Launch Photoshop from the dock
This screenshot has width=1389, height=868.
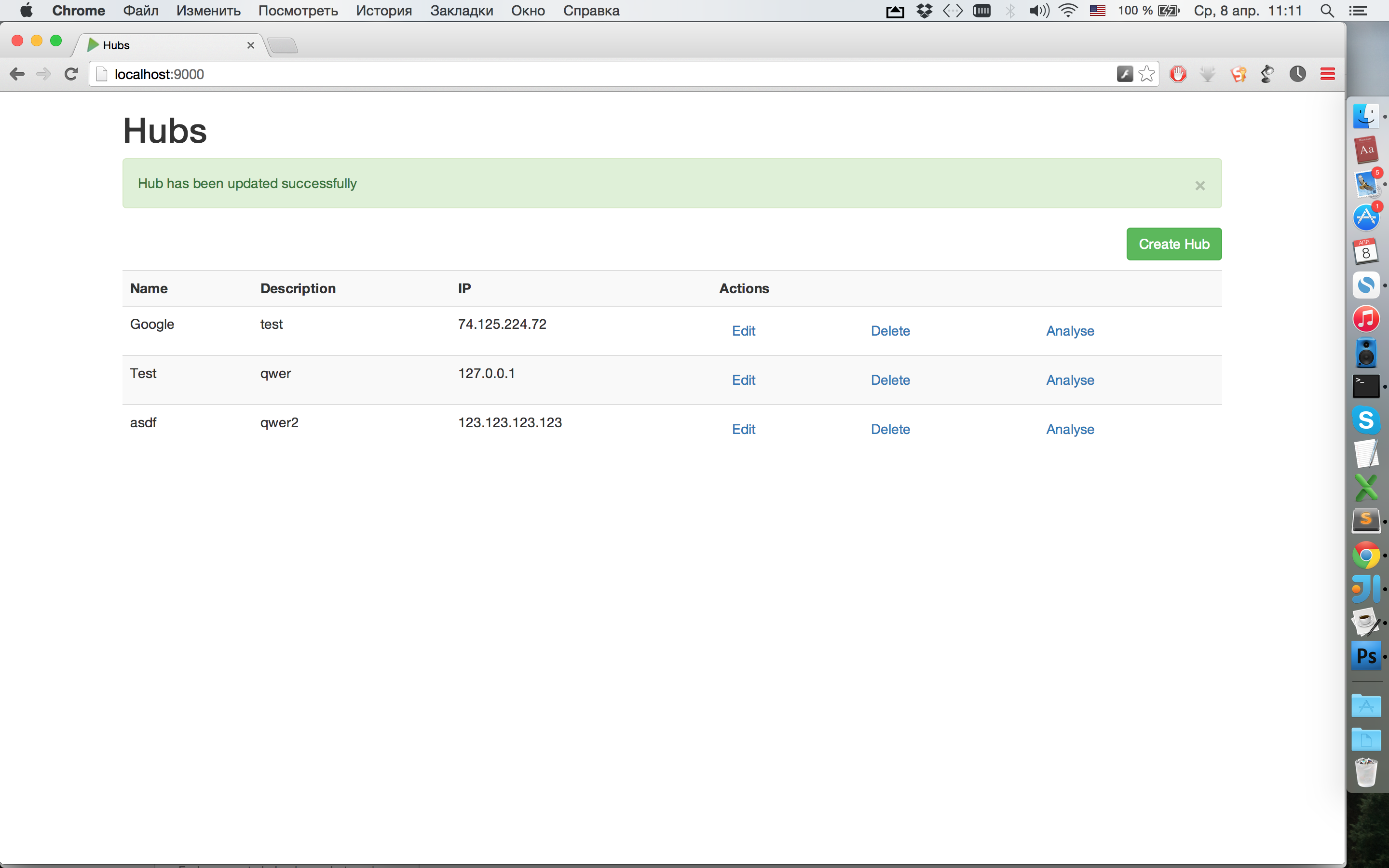click(1366, 656)
